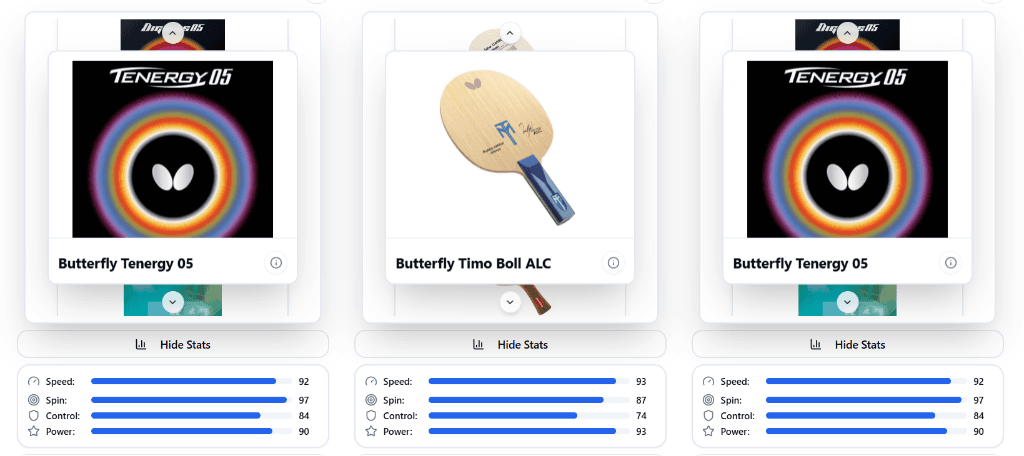1024x456 pixels.
Task: Click the speed gauge icon in the middle stats
Action: 371,382
